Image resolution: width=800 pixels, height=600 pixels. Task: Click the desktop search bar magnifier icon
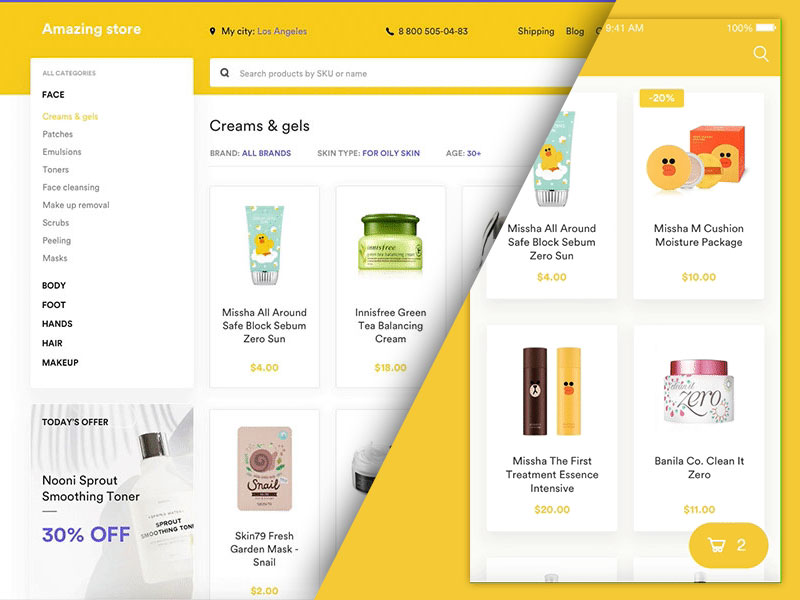point(224,73)
